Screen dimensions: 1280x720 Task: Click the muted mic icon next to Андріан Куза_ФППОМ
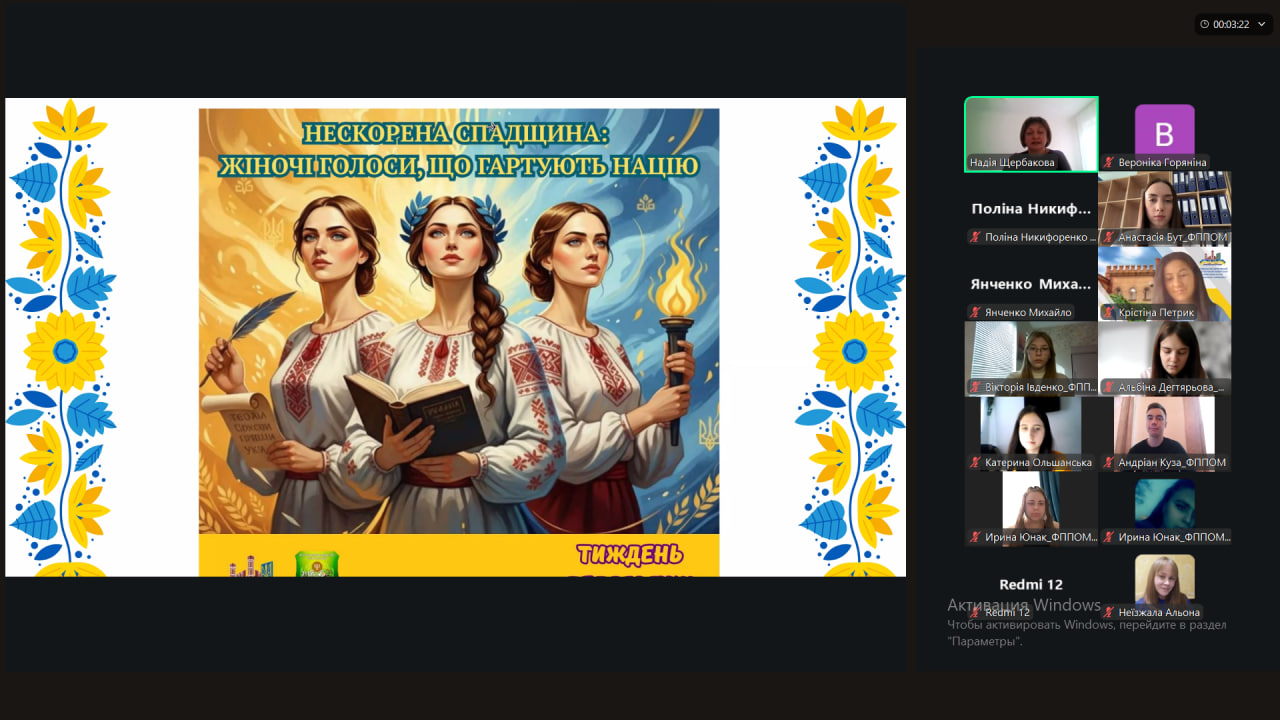(1108, 462)
